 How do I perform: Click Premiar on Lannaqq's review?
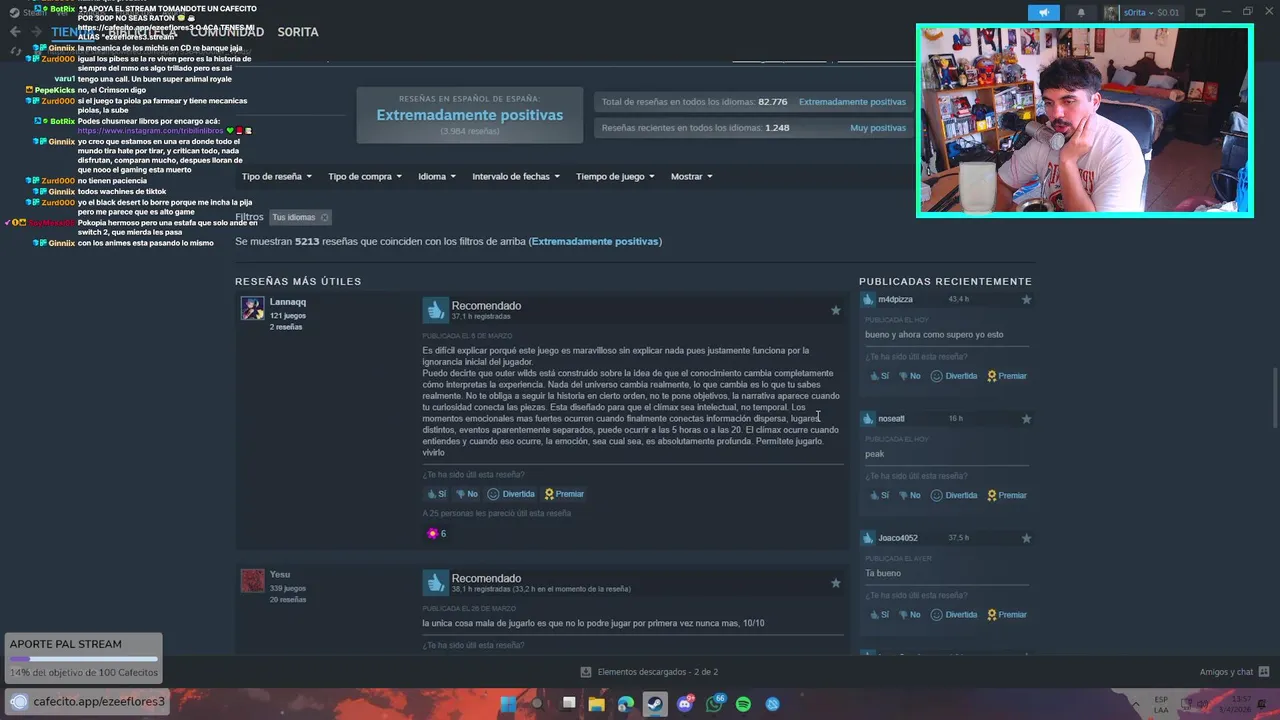tap(564, 494)
